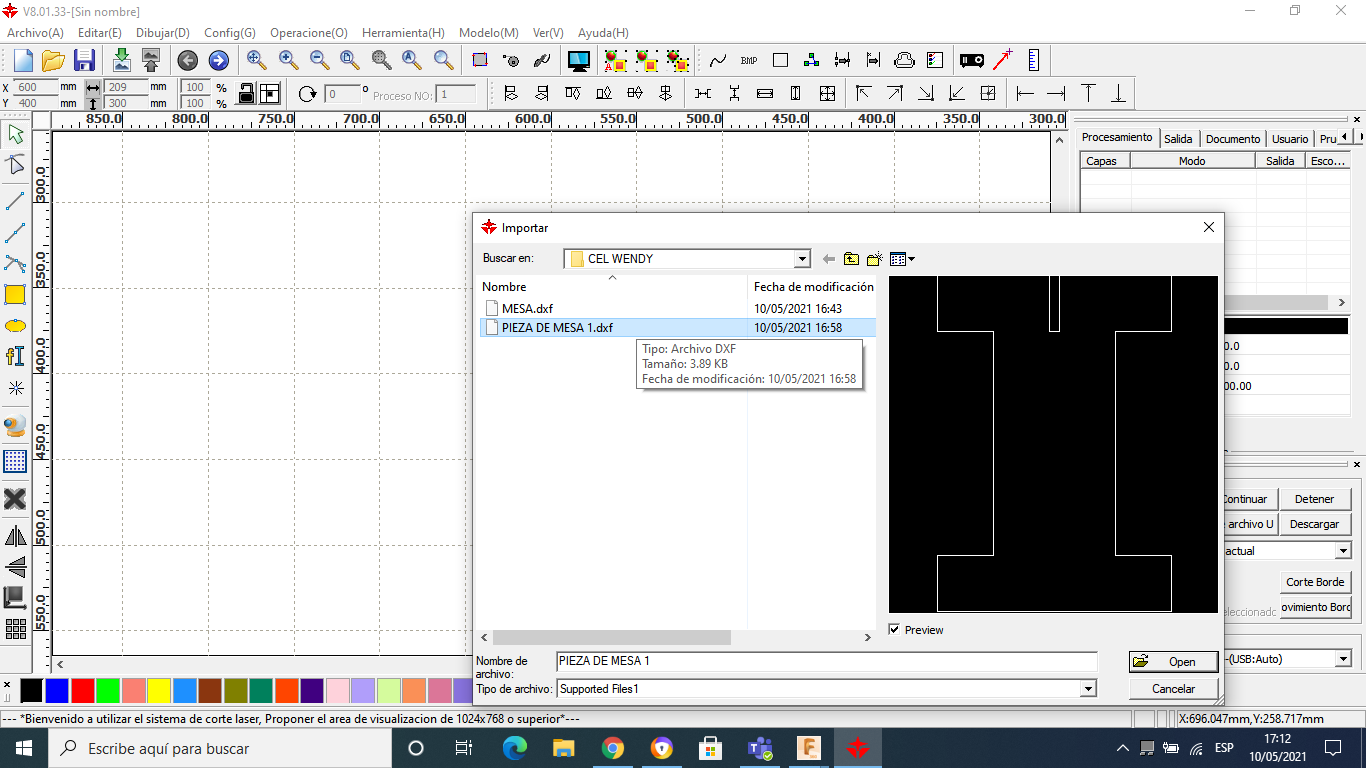
Task: Click the Open button in Importar
Action: [x=1173, y=662]
